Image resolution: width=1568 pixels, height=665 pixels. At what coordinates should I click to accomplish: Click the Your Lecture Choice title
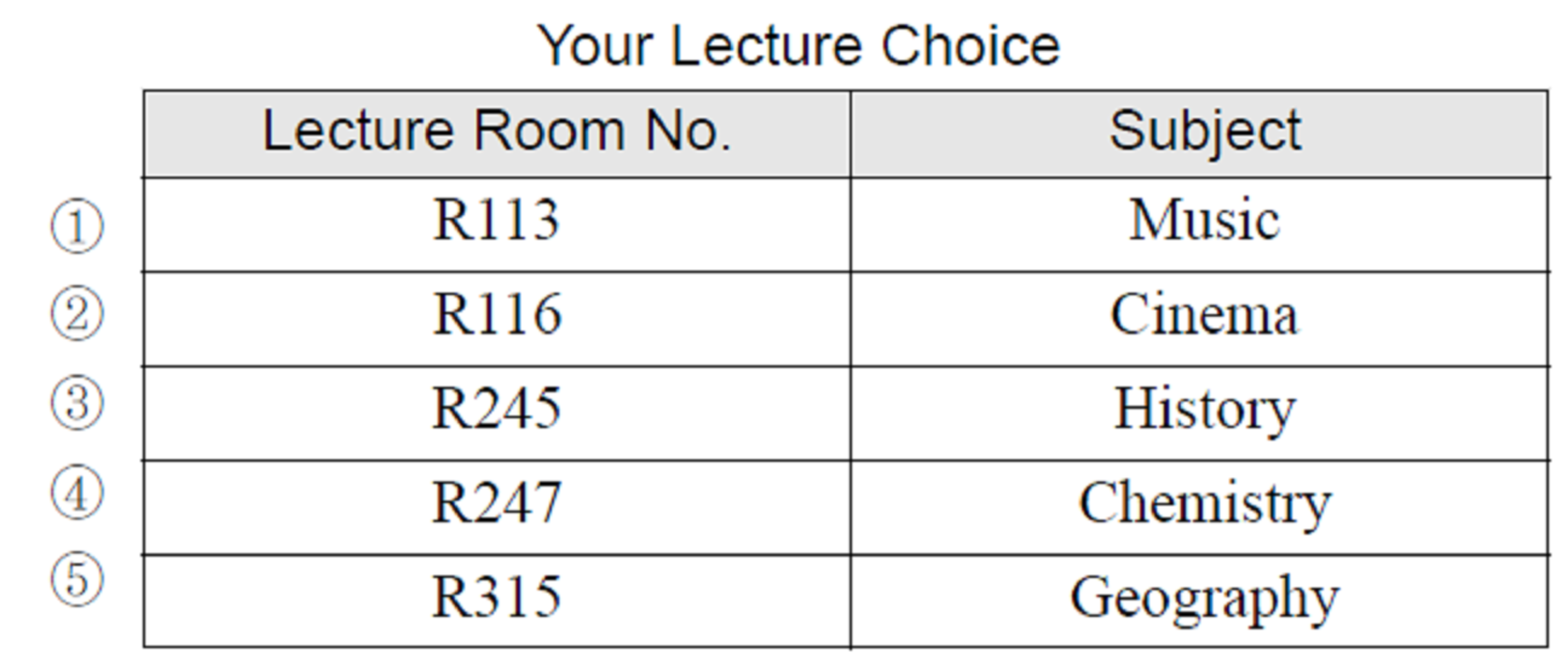[799, 46]
